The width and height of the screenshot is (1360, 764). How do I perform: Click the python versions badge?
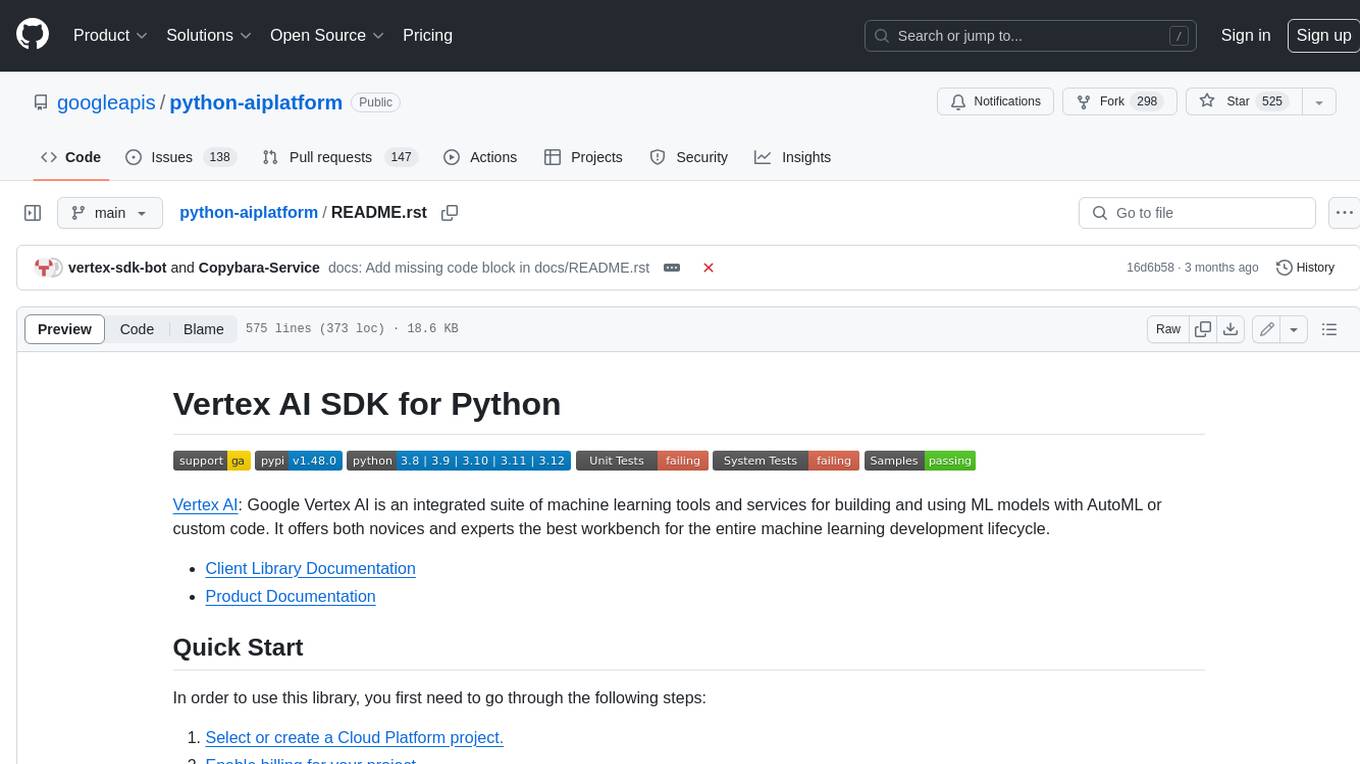459,461
